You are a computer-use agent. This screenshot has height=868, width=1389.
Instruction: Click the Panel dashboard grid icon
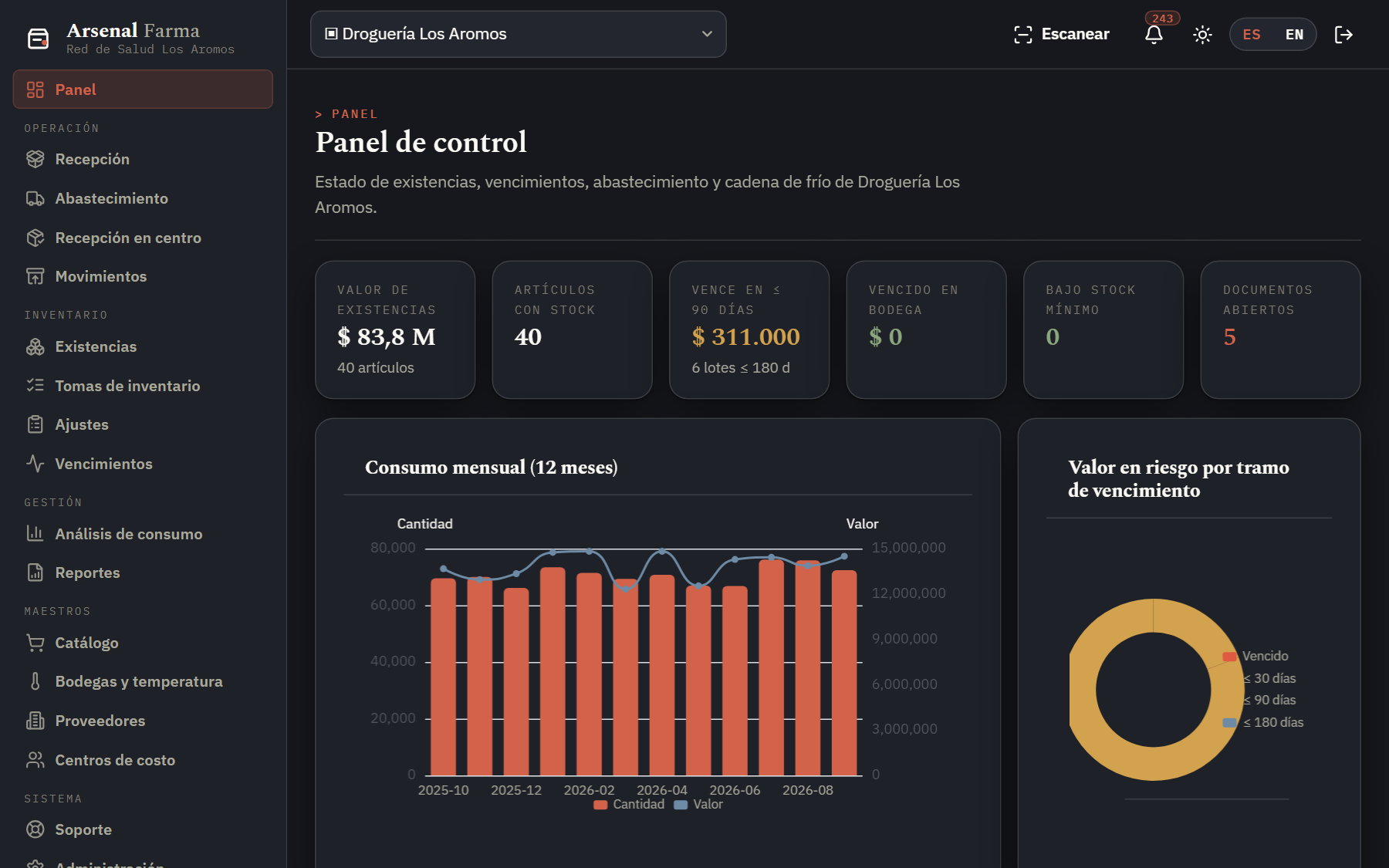pos(35,90)
